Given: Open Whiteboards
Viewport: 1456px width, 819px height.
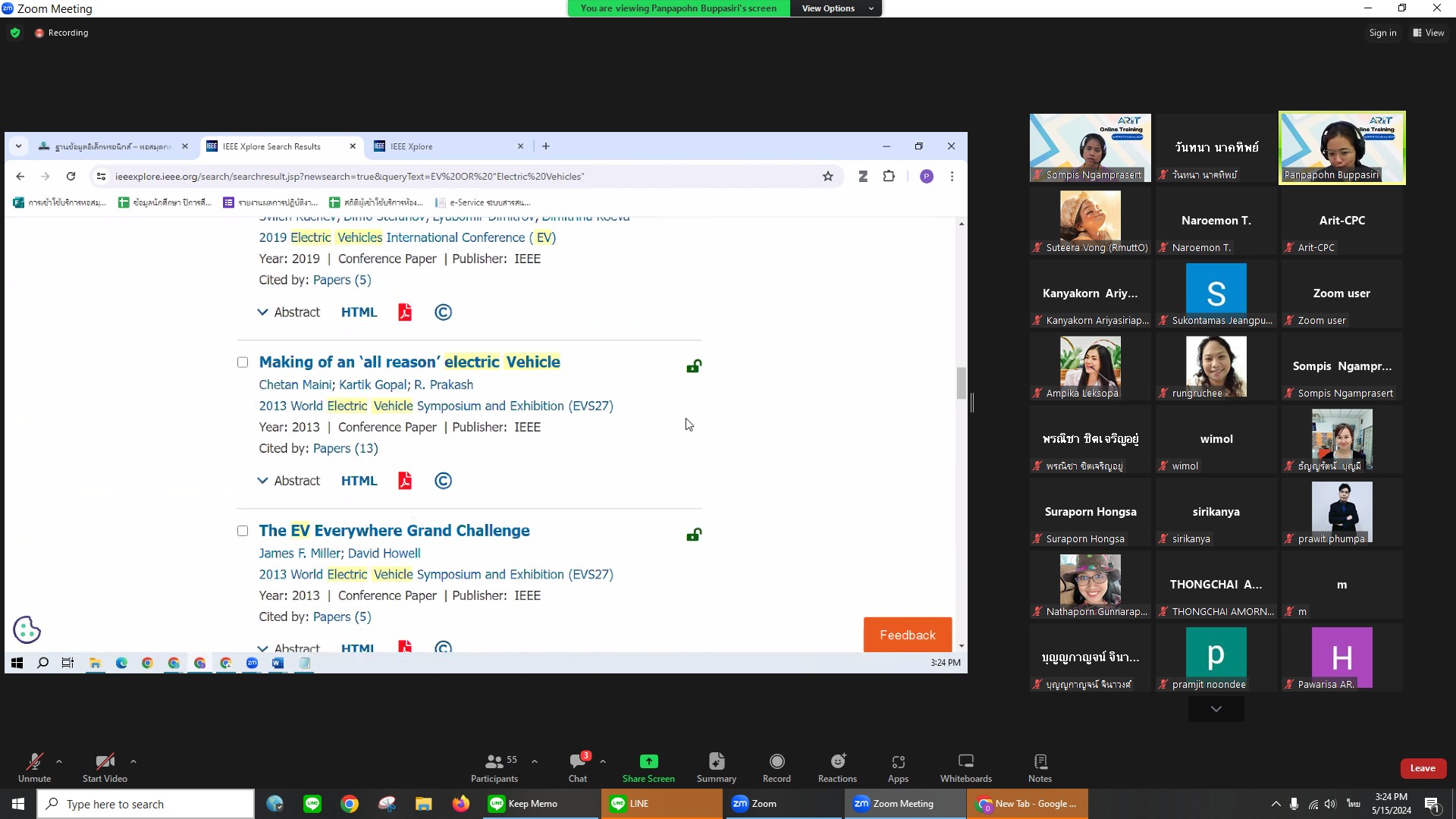Looking at the screenshot, I should [965, 767].
